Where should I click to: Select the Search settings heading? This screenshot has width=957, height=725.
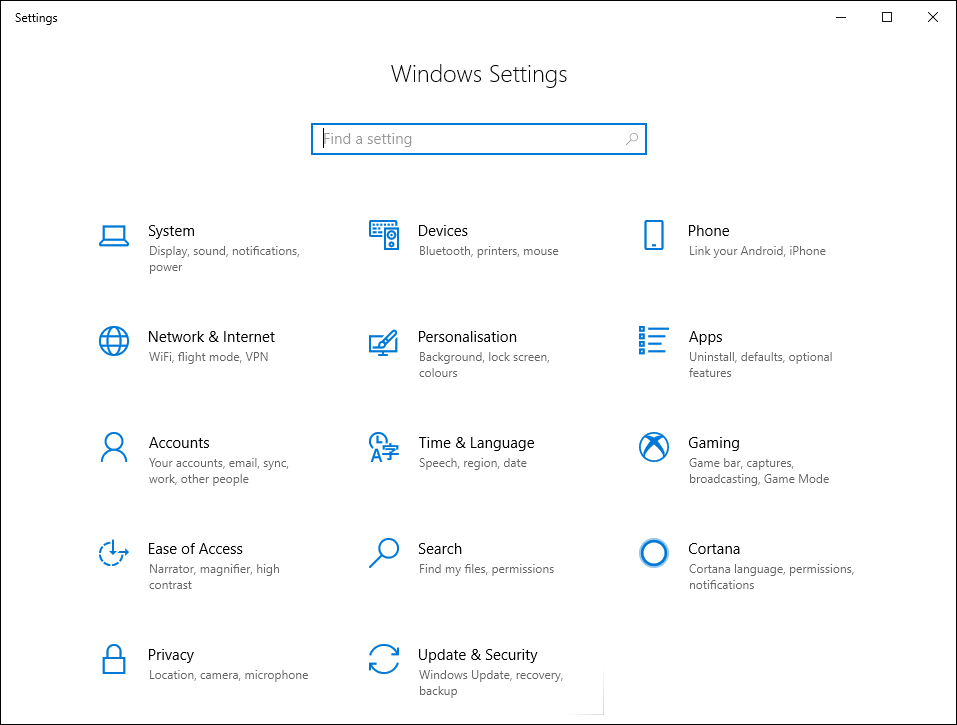pos(440,549)
